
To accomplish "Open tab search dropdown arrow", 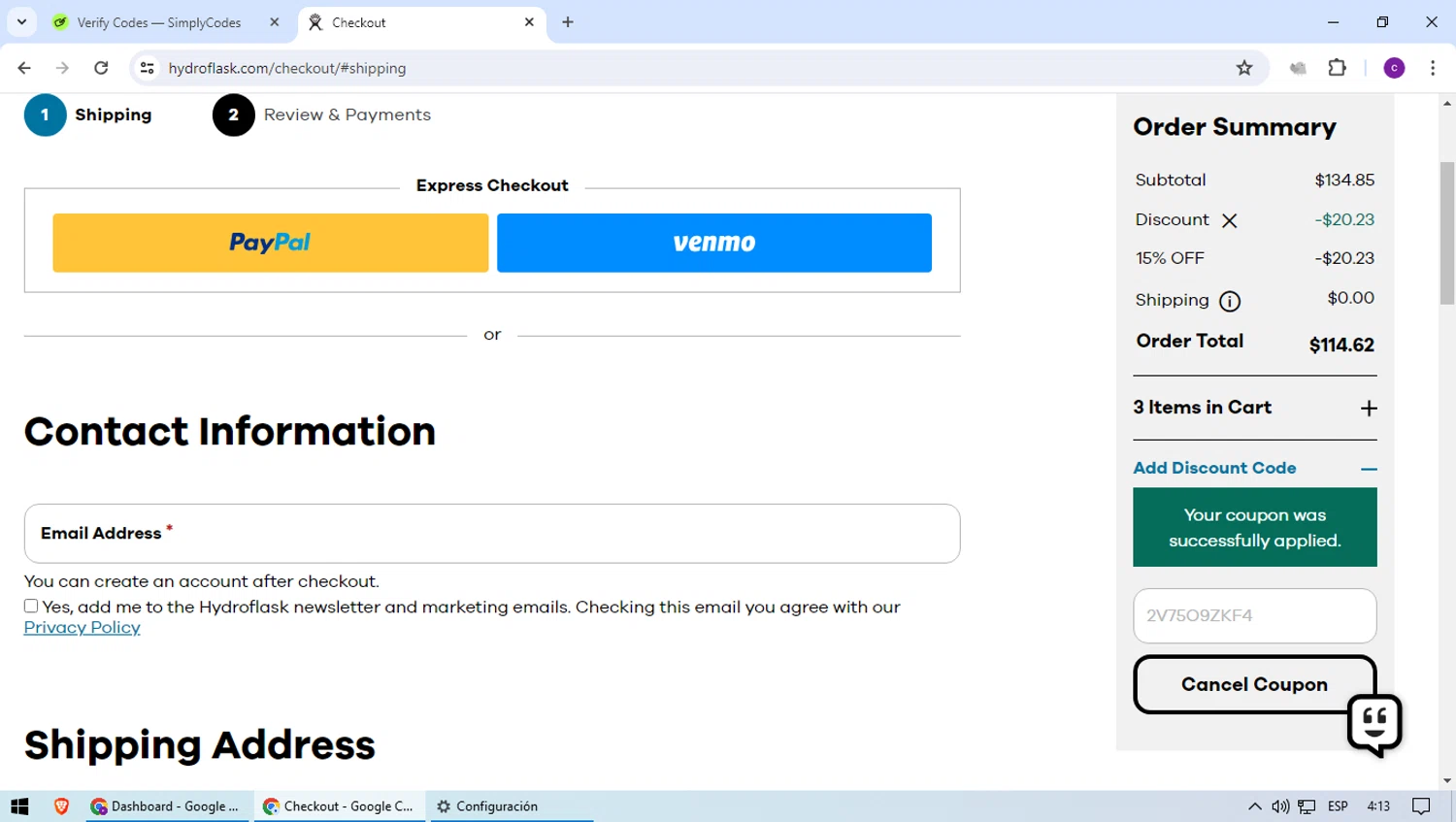I will (21, 22).
